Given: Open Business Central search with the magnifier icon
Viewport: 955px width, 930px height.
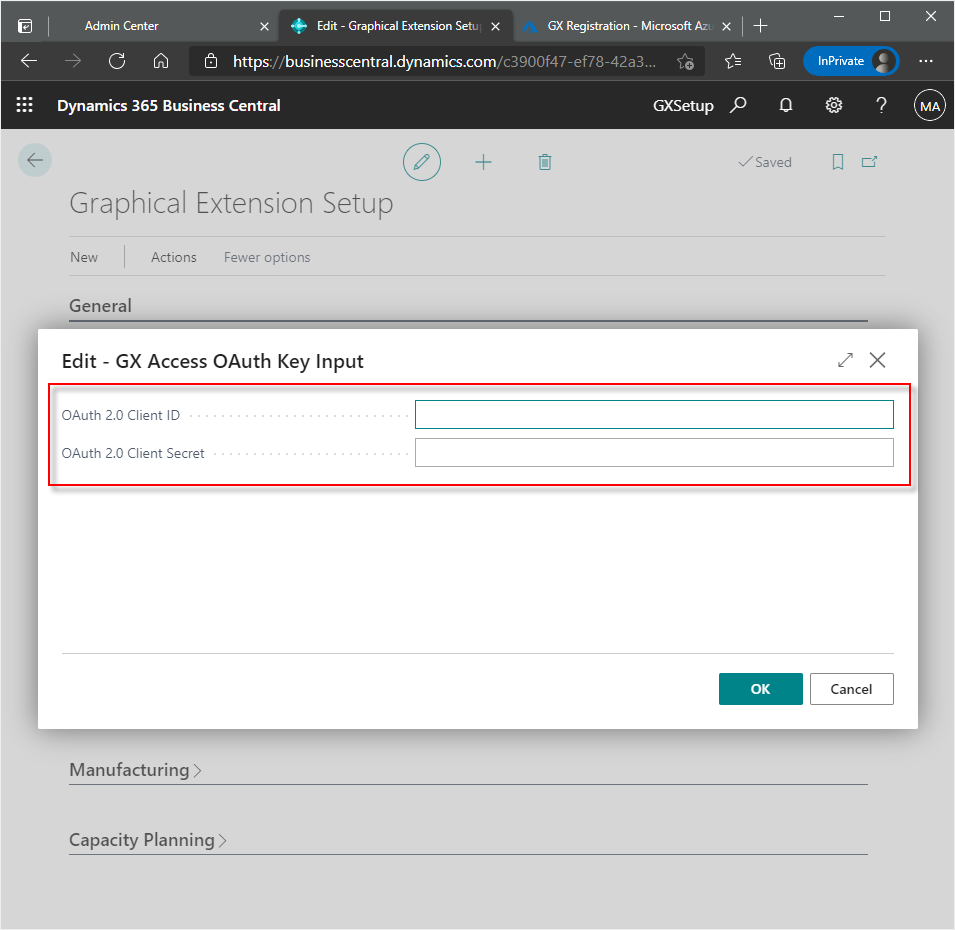Looking at the screenshot, I should (737, 104).
